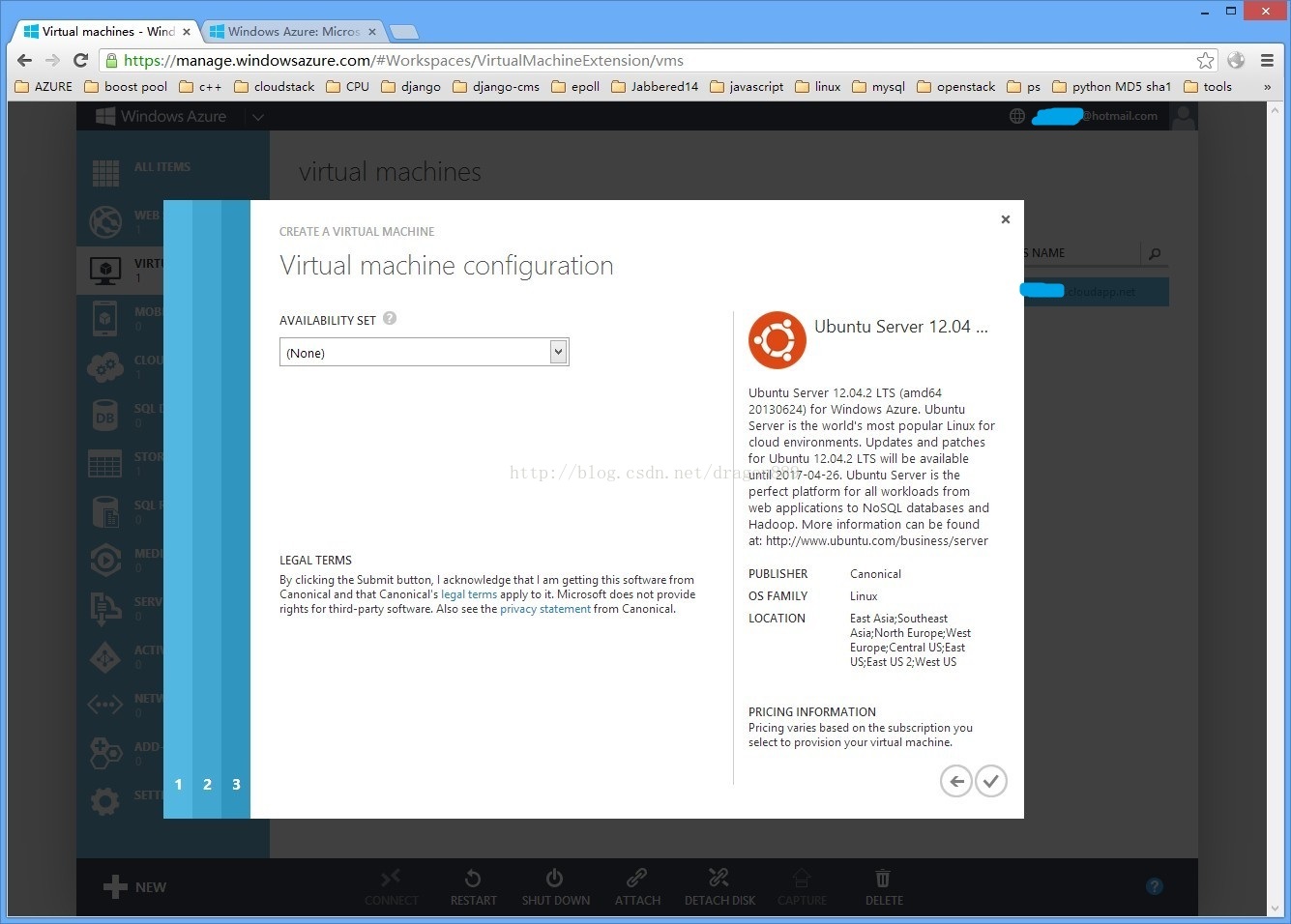Close the Create a Virtual Machine dialog
Viewport: 1291px width, 924px height.
click(x=1006, y=219)
